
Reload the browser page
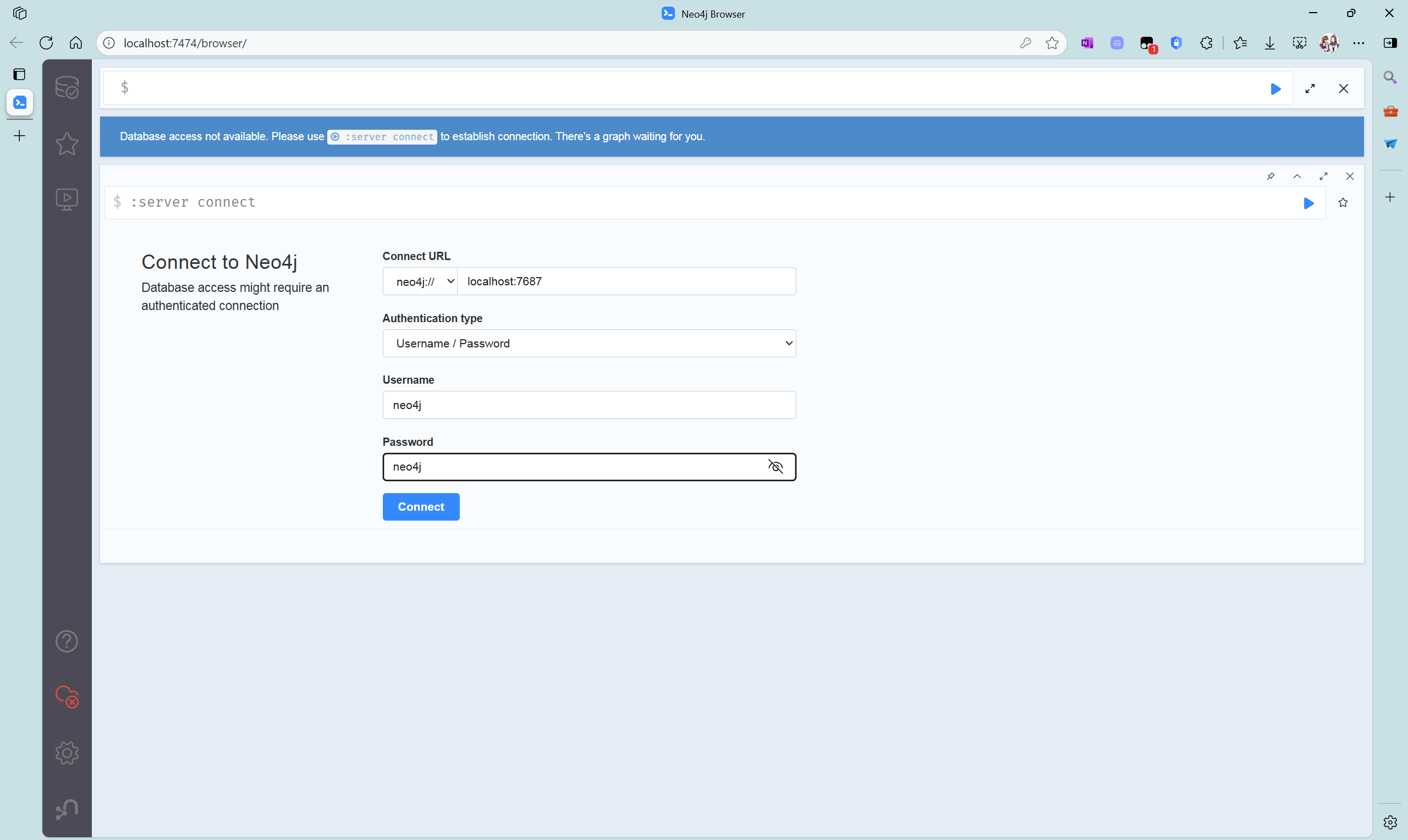(46, 43)
